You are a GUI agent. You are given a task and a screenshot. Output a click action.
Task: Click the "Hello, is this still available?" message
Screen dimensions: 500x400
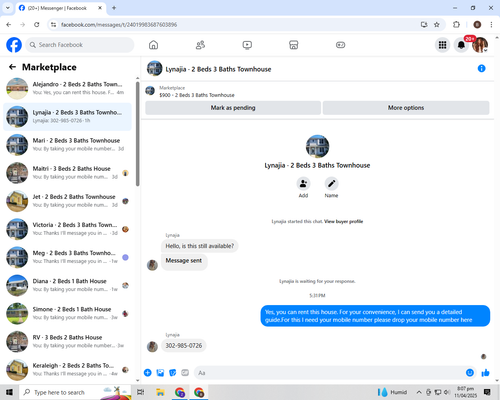(200, 246)
